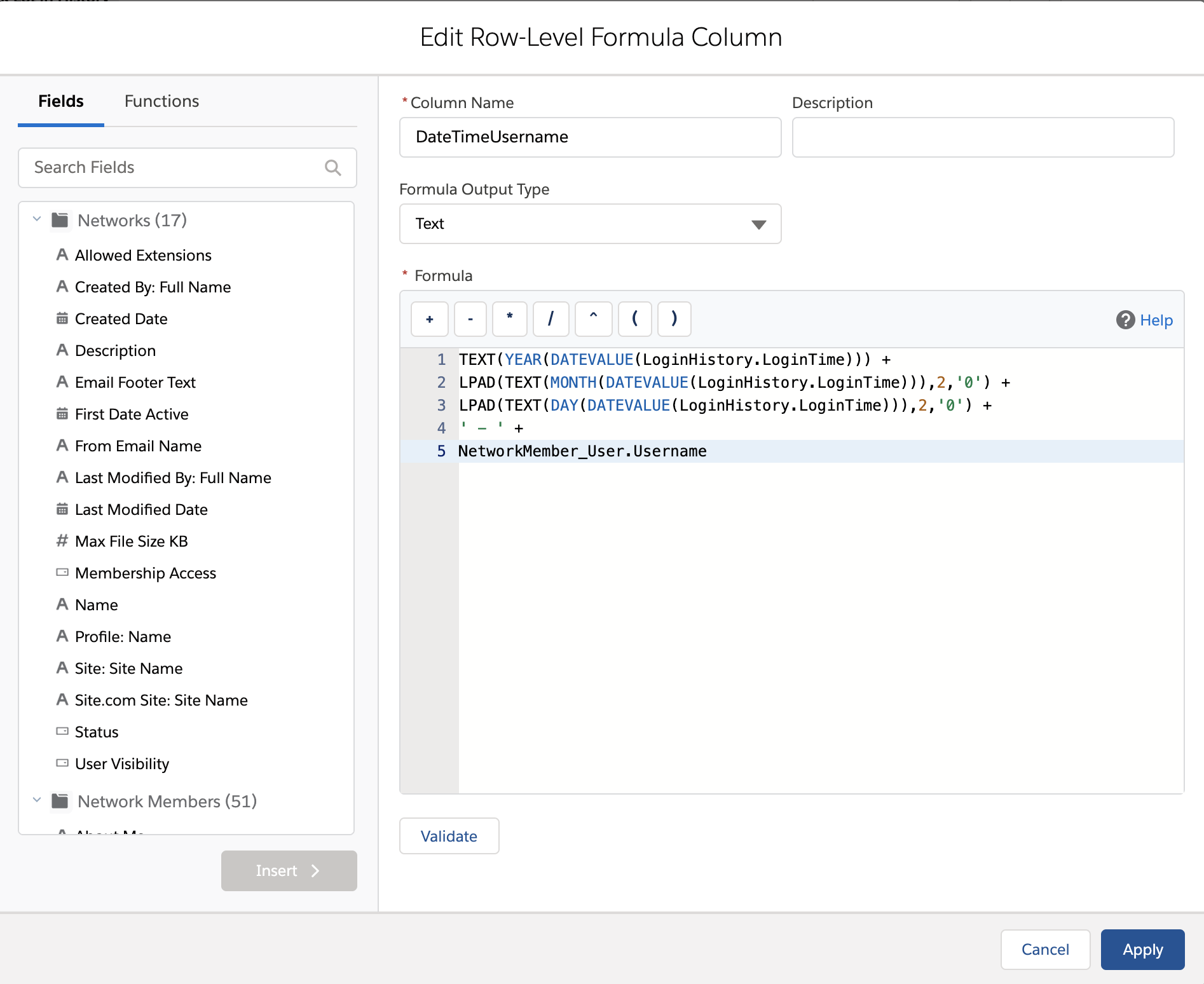Choose the Max File Size KB field

131,542
